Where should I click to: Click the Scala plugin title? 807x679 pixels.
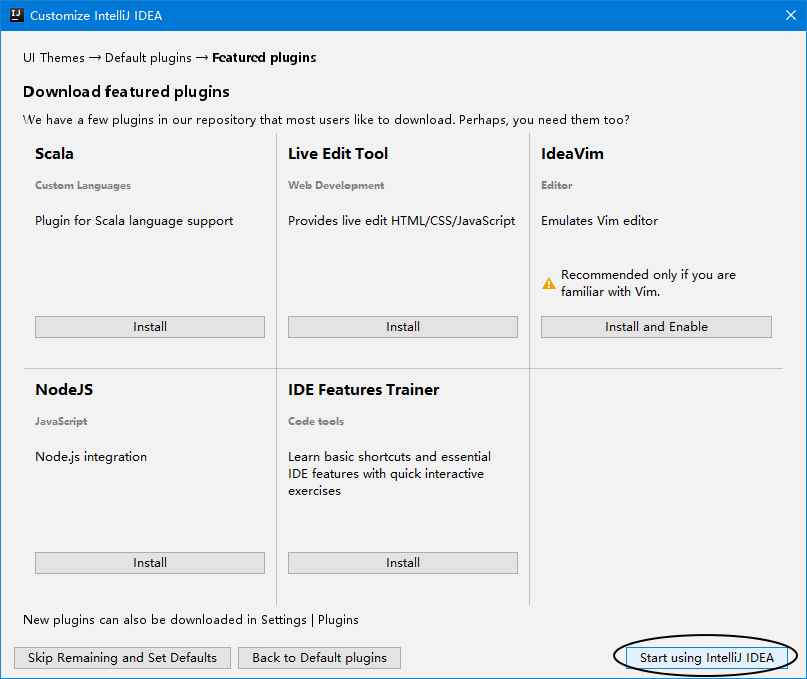point(54,154)
